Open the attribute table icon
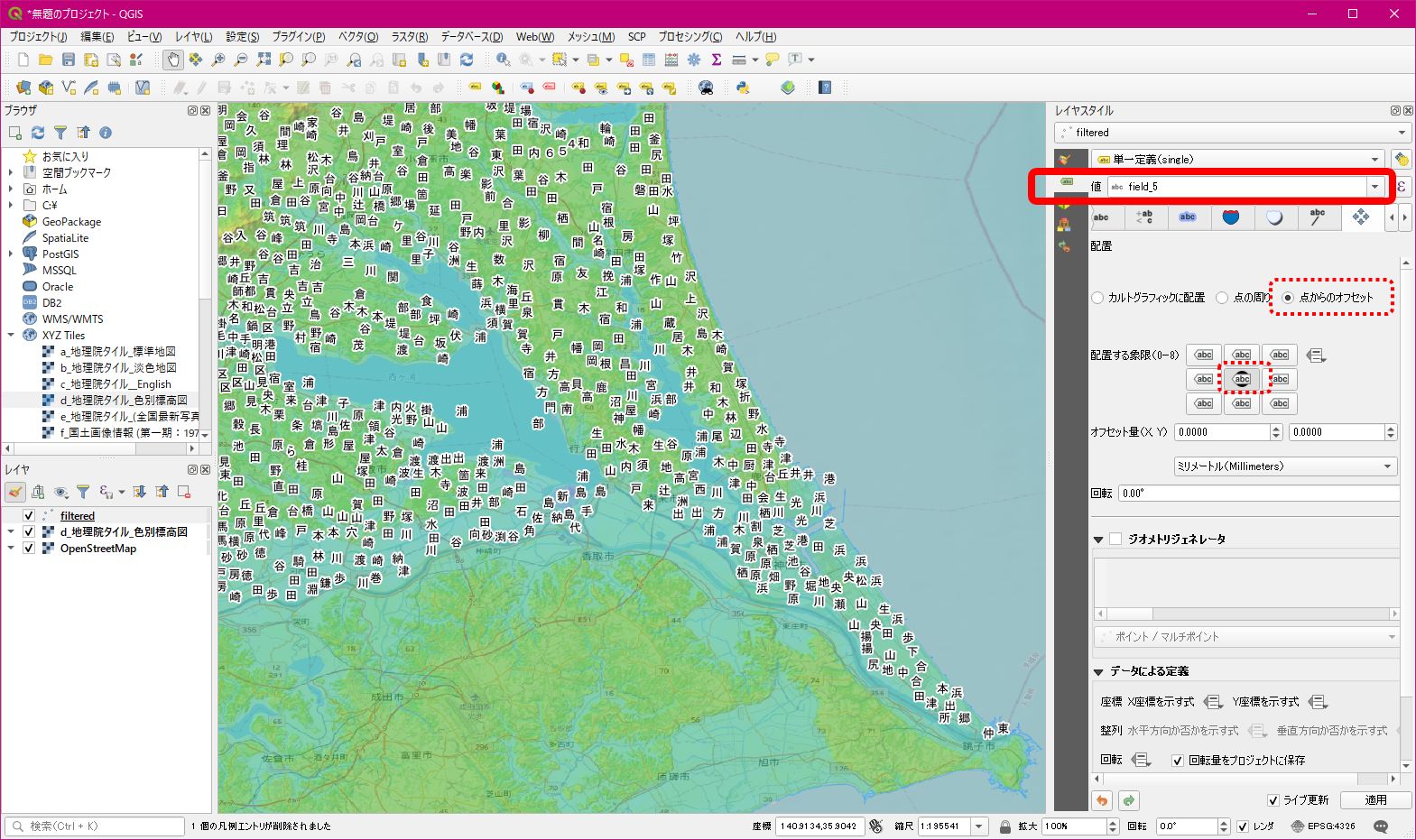The width and height of the screenshot is (1416, 840). 649,60
